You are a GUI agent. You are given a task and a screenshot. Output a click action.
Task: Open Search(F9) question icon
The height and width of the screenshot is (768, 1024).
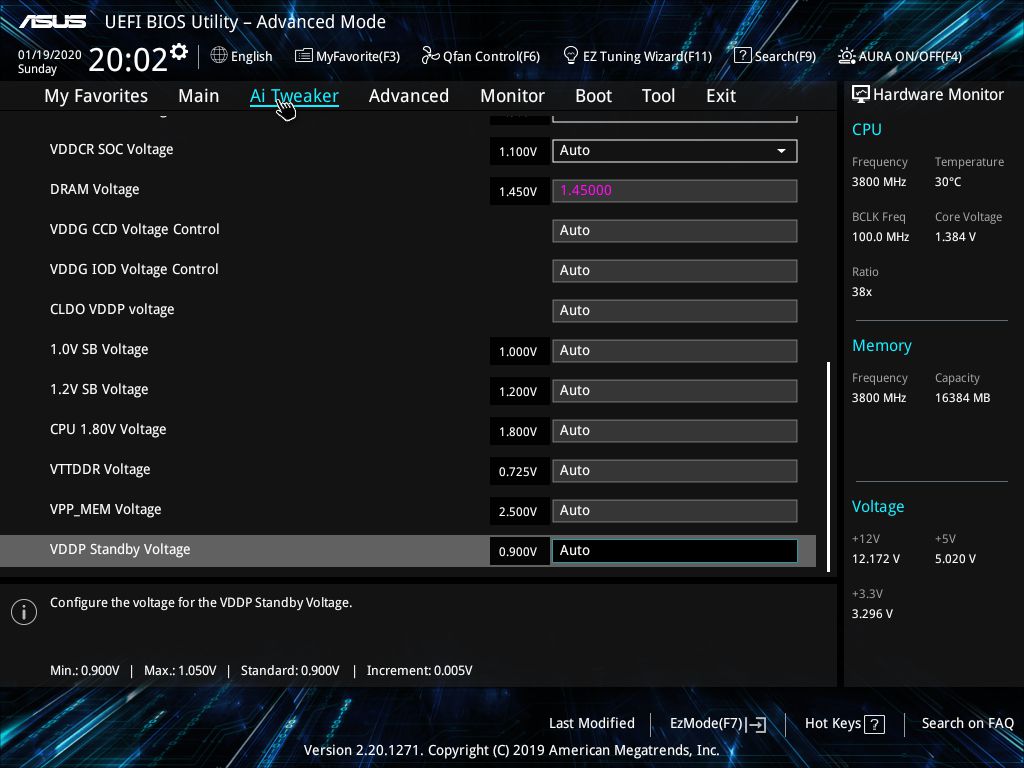pos(743,56)
